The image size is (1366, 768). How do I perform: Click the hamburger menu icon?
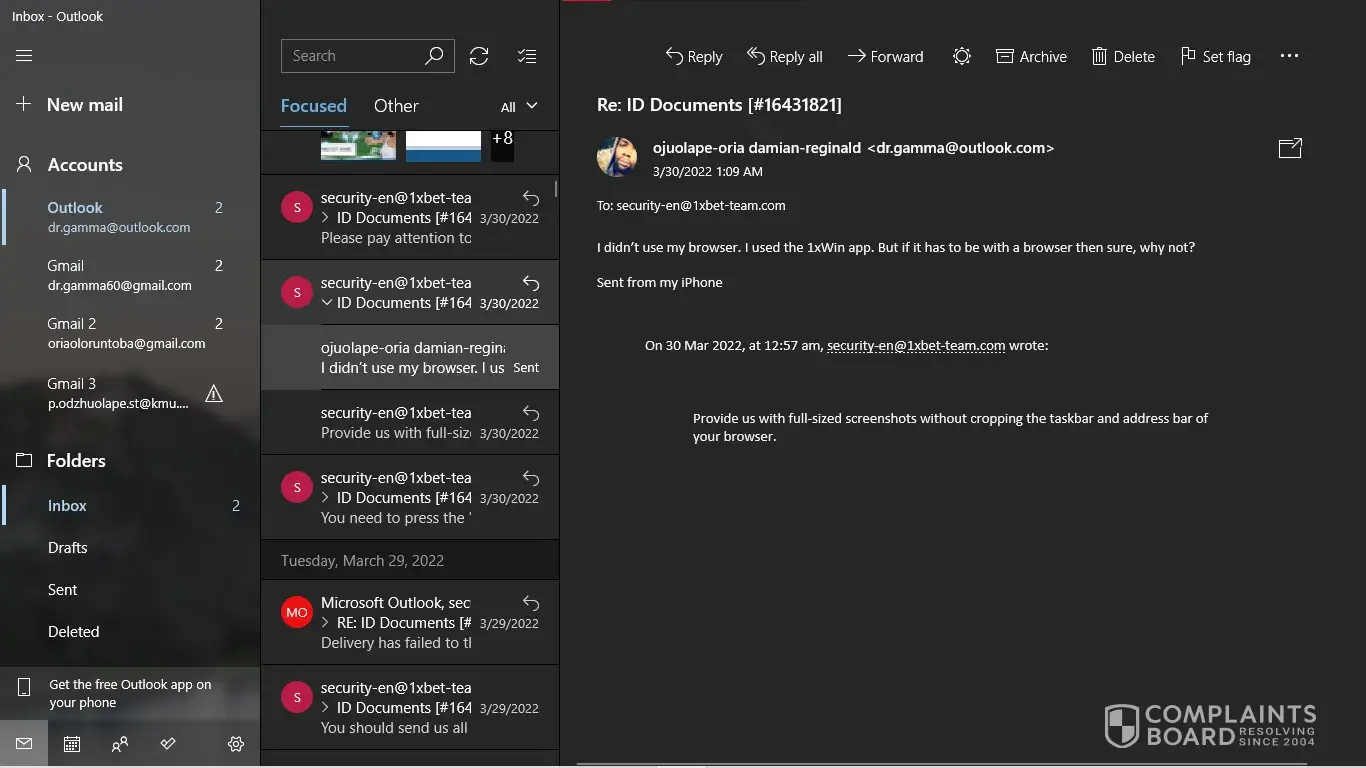24,56
